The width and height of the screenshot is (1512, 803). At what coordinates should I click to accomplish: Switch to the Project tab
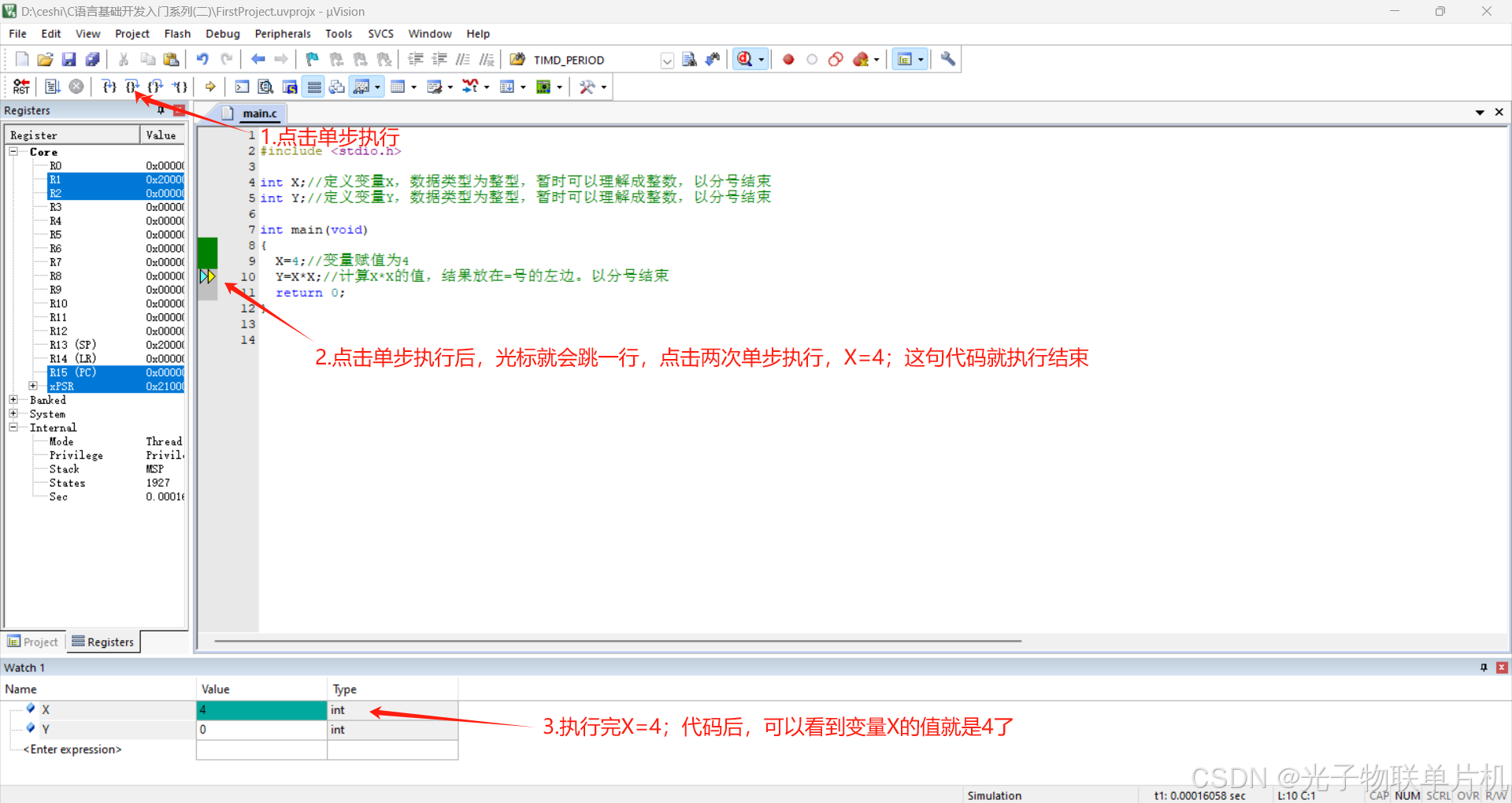click(x=33, y=642)
